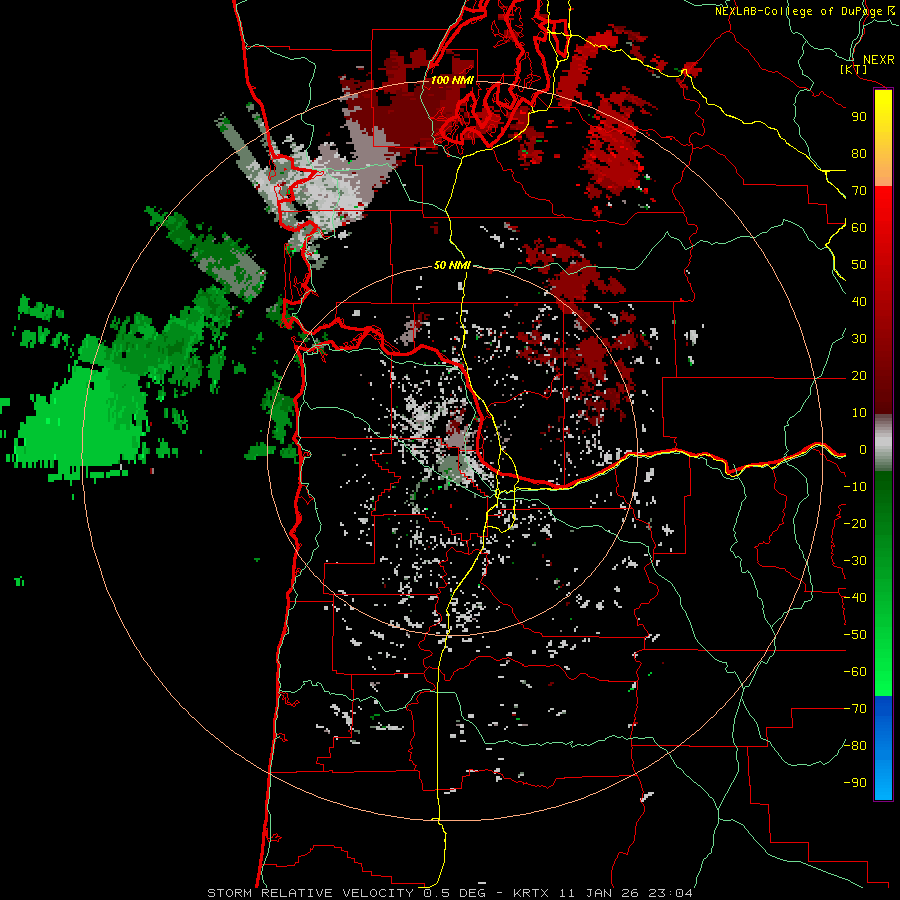
Task: Click the 80 value on the velocity scale
Action: [x=859, y=153]
